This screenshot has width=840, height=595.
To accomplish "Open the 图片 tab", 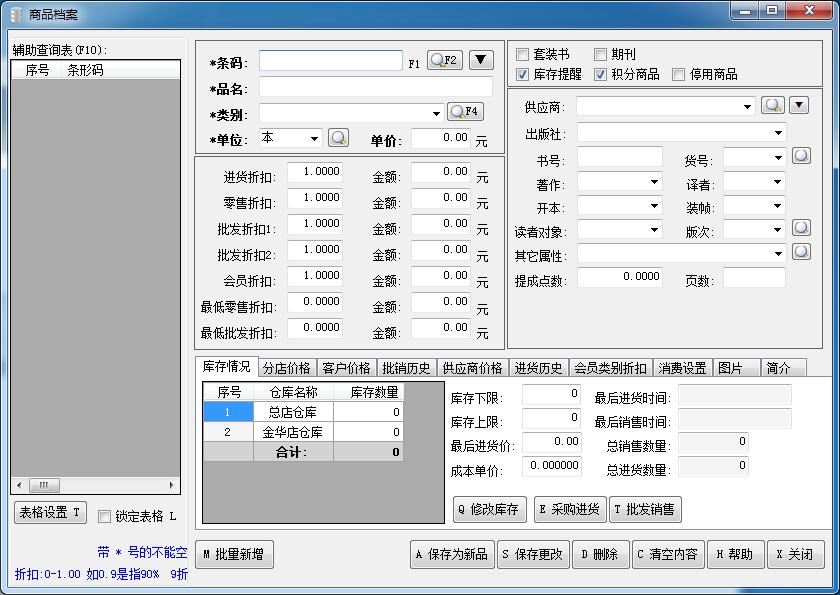I will tap(737, 368).
